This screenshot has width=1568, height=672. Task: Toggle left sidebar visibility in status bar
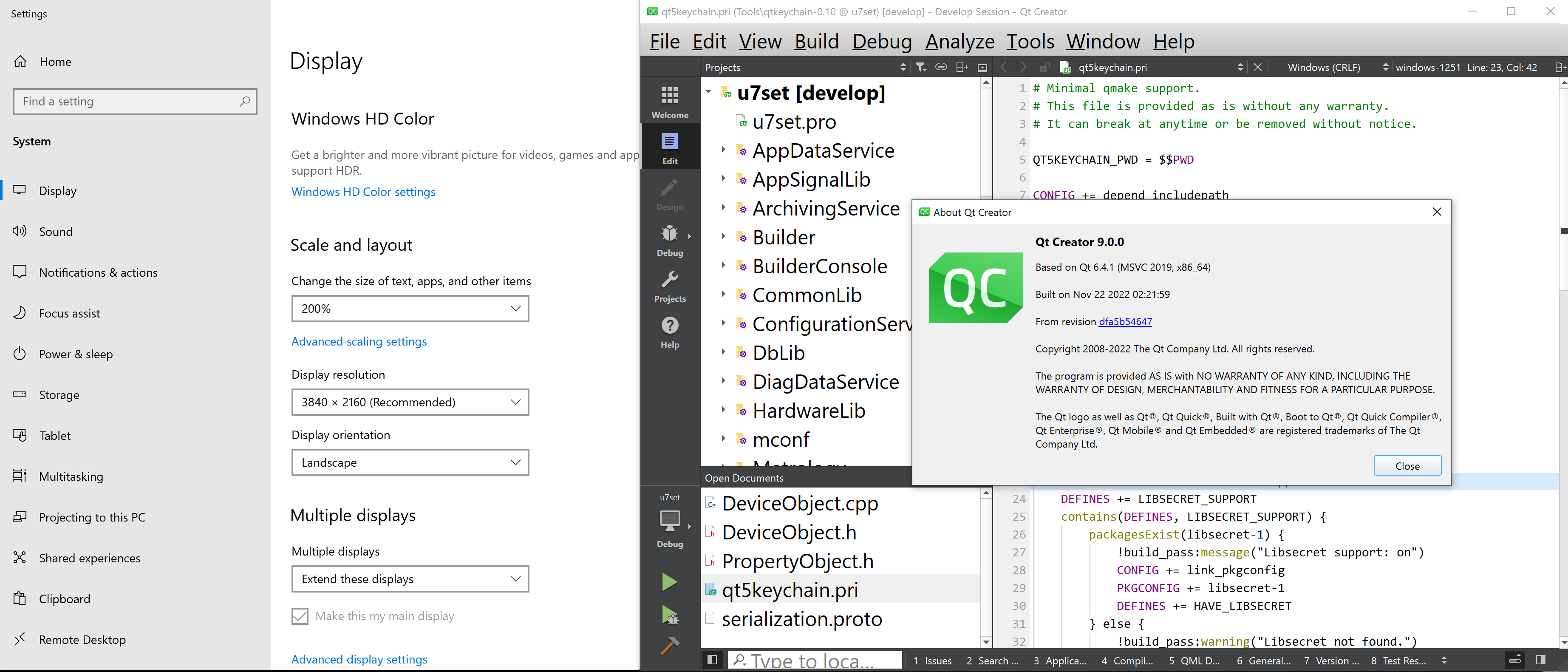712,659
